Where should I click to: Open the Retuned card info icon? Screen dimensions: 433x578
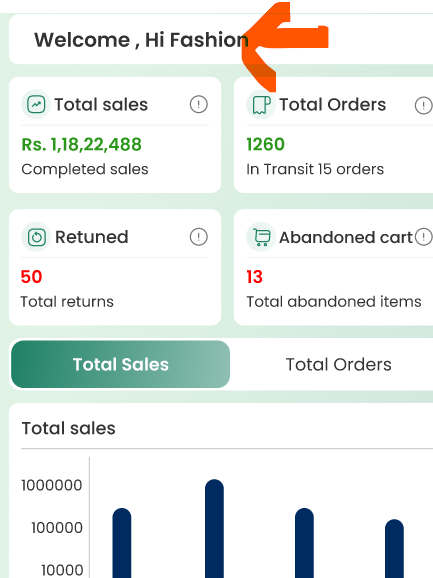(199, 237)
